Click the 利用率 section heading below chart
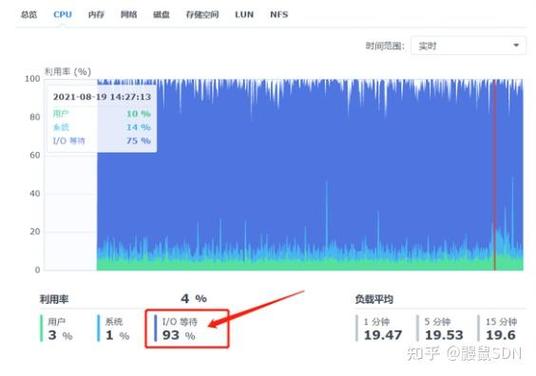Image resolution: width=536 pixels, height=376 pixels. tap(54, 299)
